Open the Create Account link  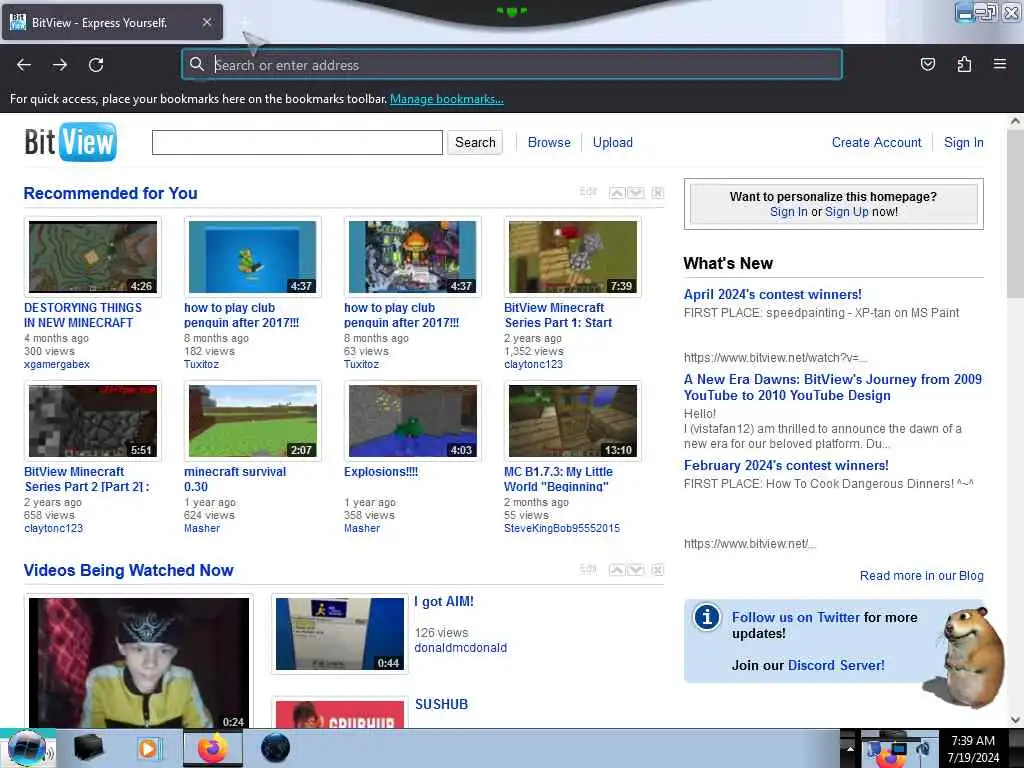876,142
